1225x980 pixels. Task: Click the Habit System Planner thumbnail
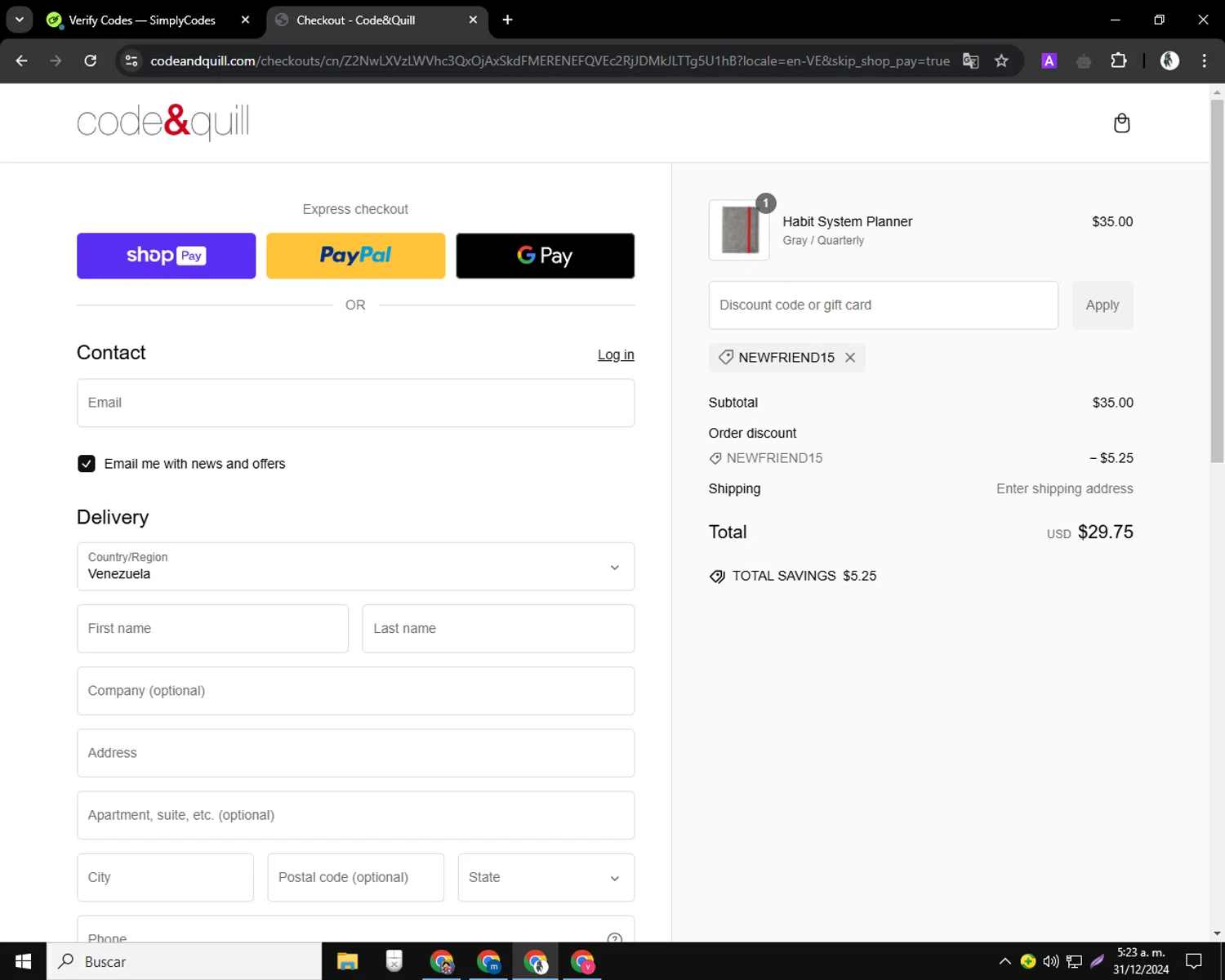739,230
